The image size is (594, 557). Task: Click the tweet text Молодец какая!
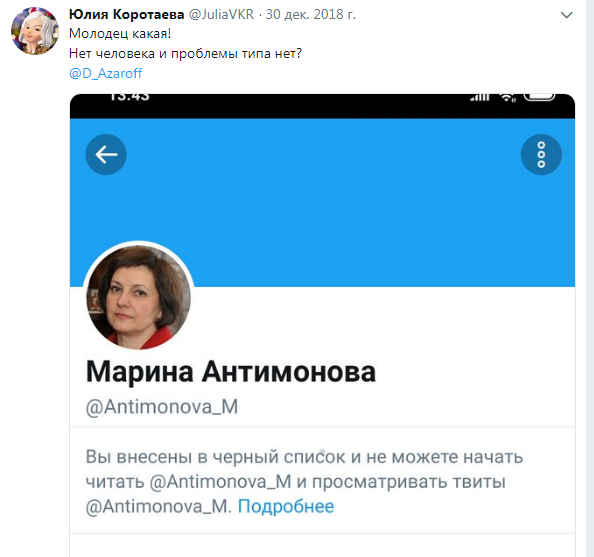[120, 34]
